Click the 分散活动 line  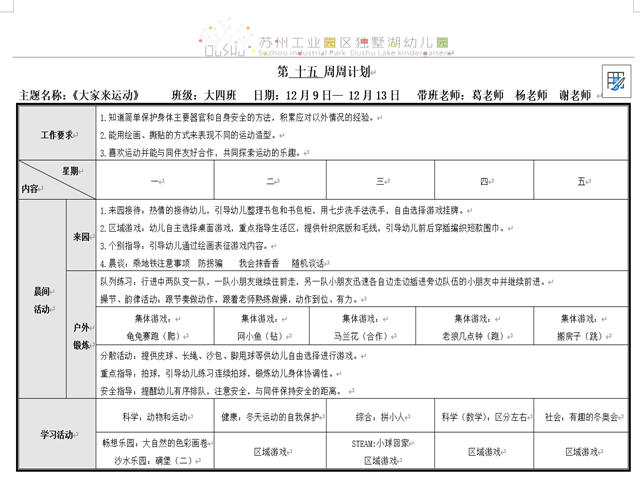point(229,356)
